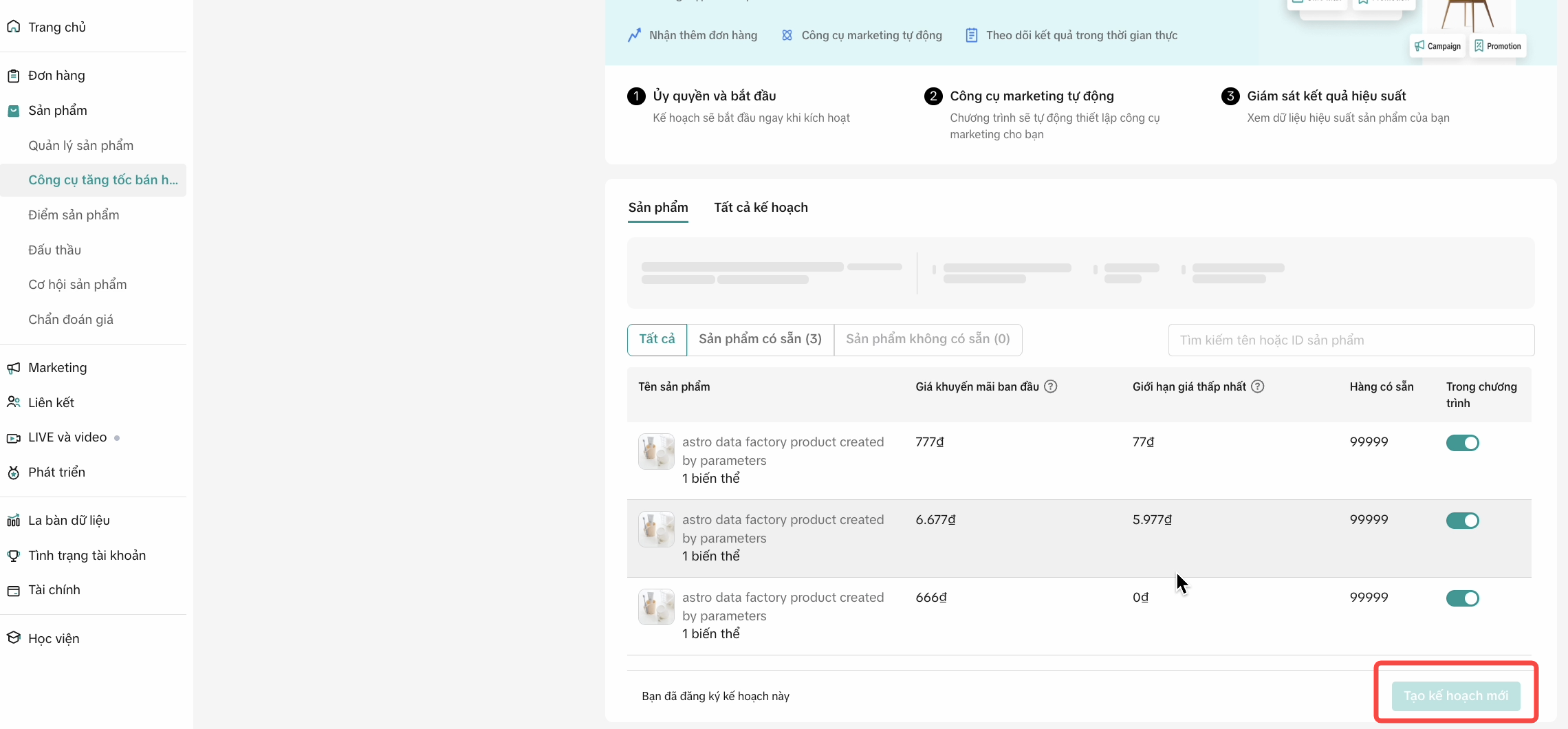Collapse the Sản phẩm sidebar section
The image size is (1568, 729).
click(58, 111)
